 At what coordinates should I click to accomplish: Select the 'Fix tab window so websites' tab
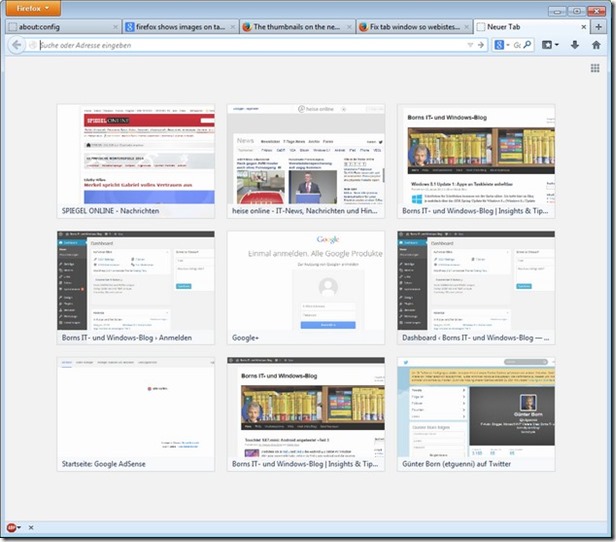412,27
